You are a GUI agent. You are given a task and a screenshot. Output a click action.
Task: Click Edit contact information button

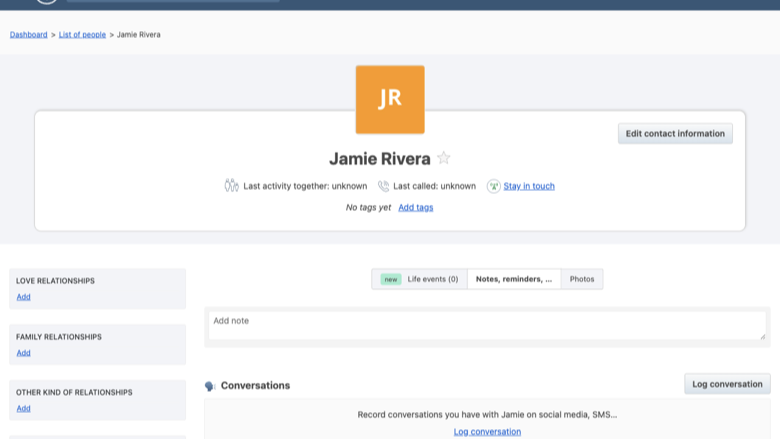coord(675,133)
